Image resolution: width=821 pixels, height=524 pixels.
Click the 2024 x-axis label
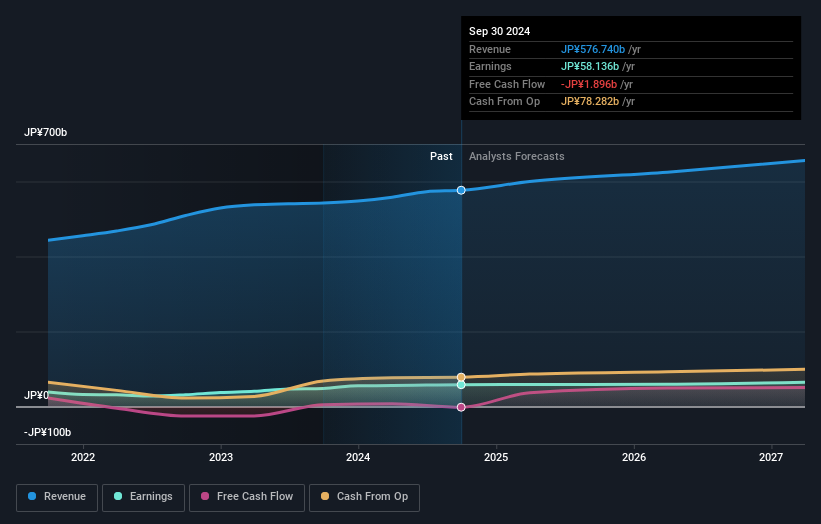(x=358, y=457)
